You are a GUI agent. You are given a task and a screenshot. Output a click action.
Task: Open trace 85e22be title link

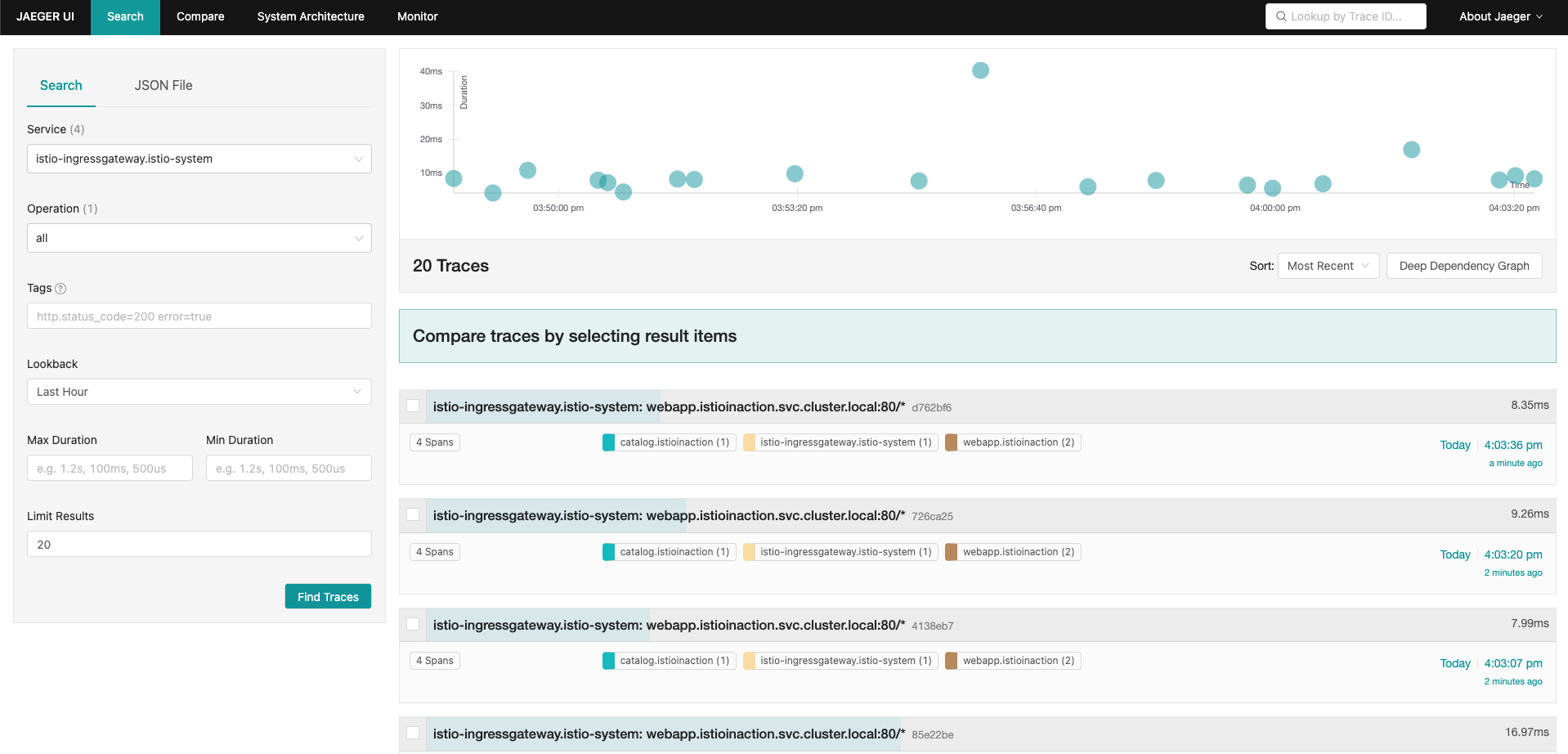[669, 734]
